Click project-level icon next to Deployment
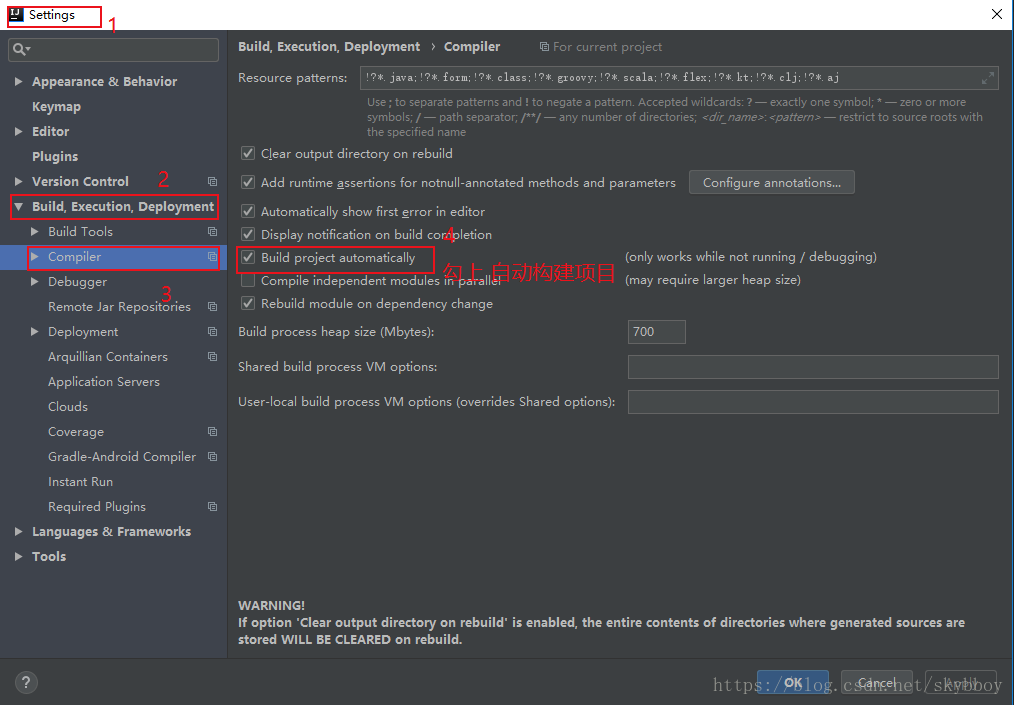Viewport: 1014px width, 705px height. coord(212,332)
